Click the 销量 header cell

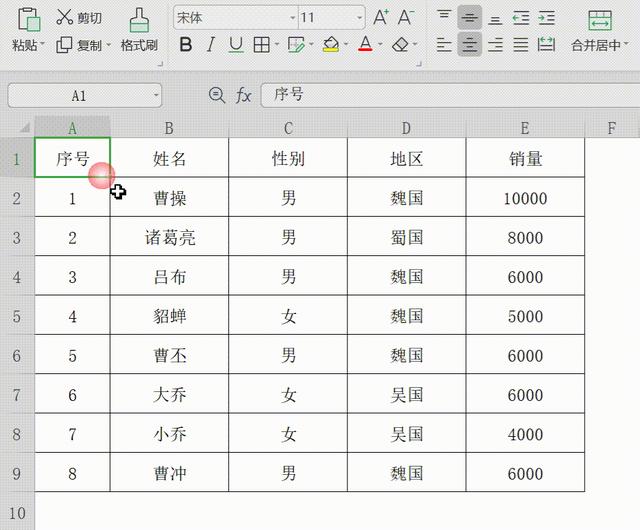click(525, 158)
